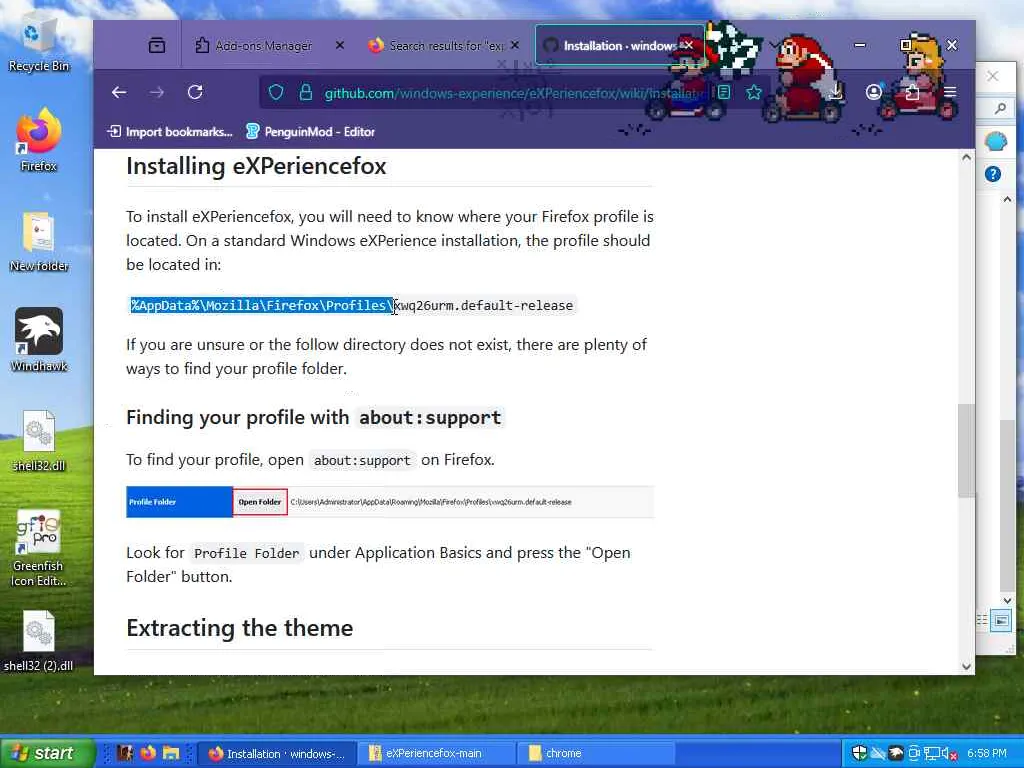Screen dimensions: 1024x768
Task: Select the Windhawk desktop shortcut
Action: point(39,340)
